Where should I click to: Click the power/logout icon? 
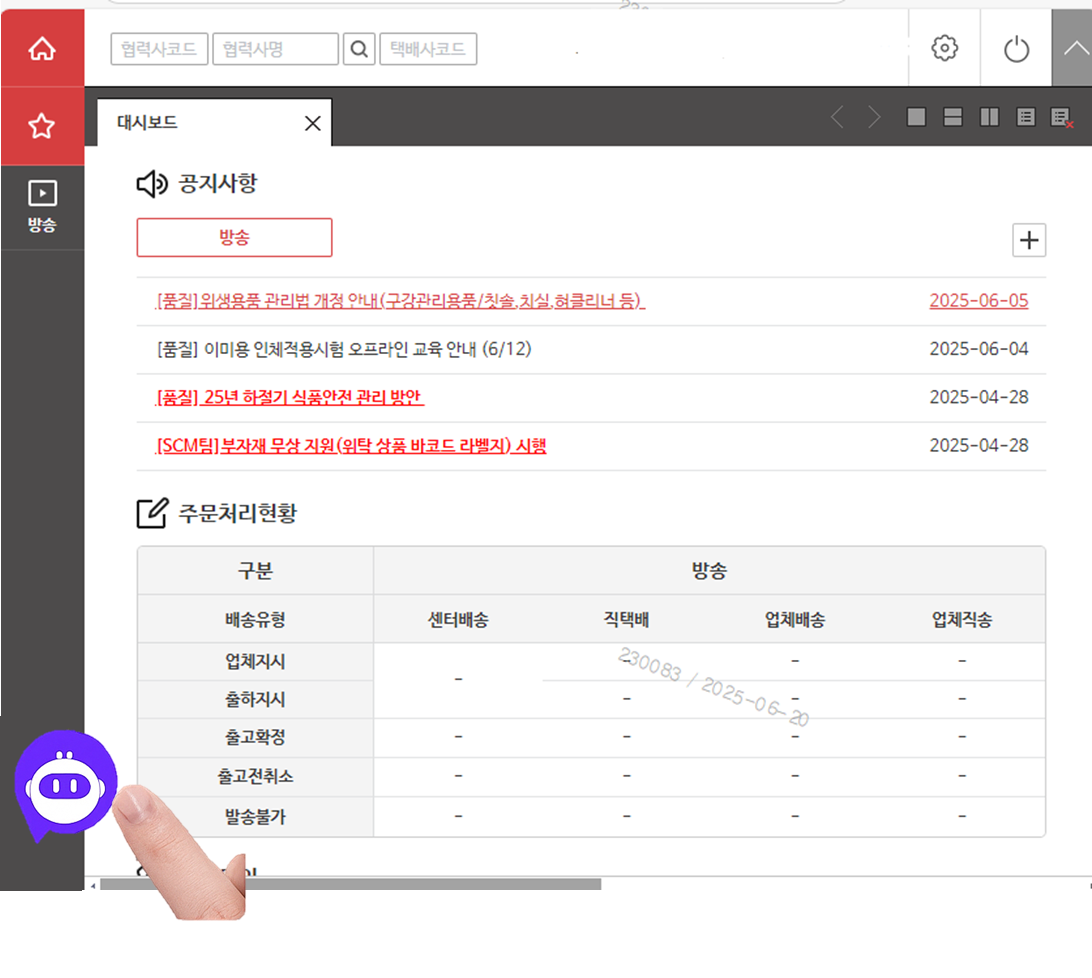[1017, 48]
